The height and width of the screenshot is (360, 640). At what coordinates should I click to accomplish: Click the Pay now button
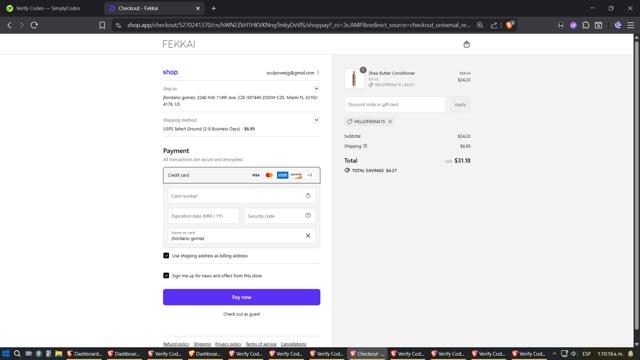click(242, 297)
